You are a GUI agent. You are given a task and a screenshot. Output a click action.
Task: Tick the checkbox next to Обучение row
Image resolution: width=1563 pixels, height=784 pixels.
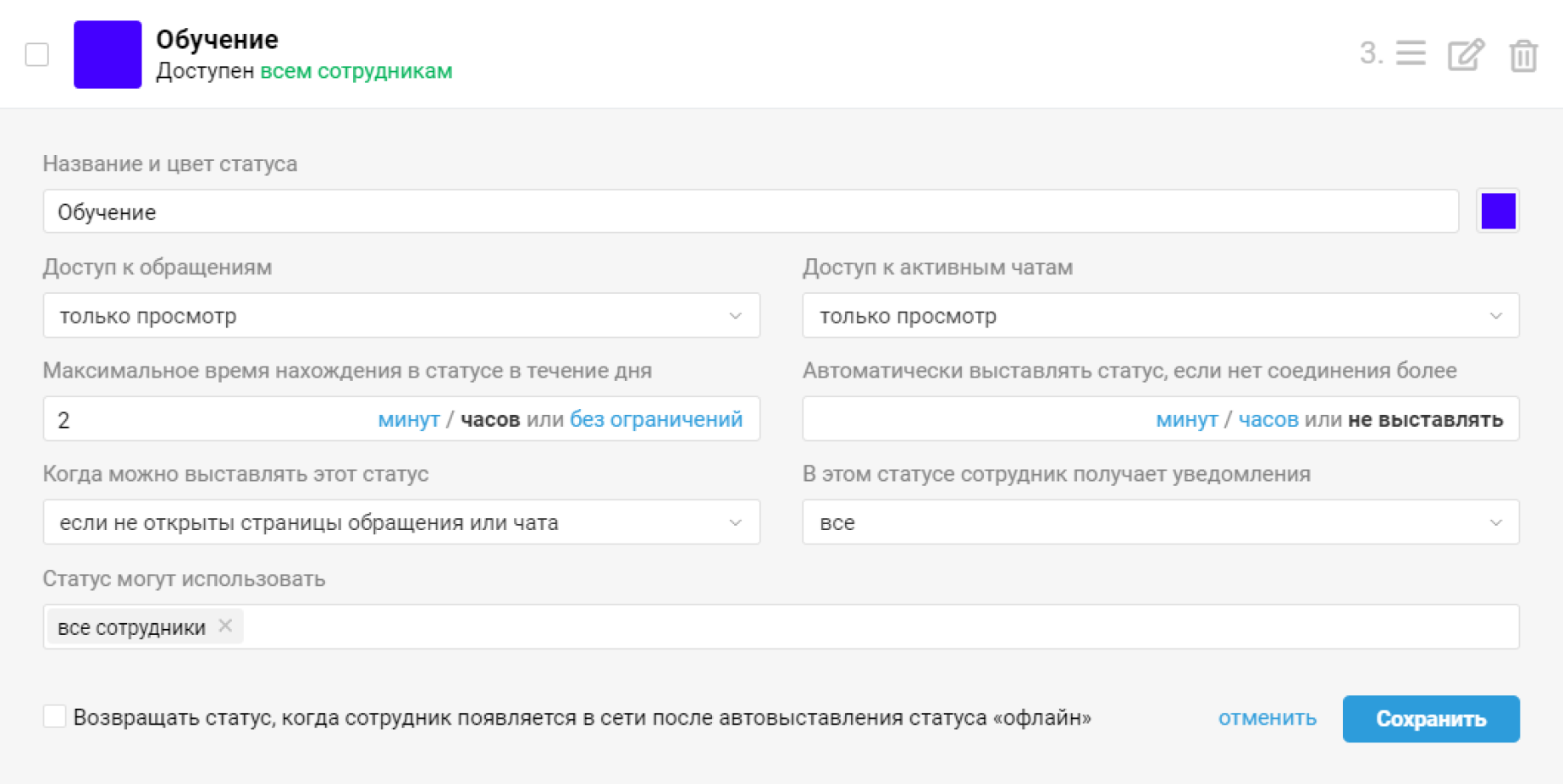click(x=37, y=54)
